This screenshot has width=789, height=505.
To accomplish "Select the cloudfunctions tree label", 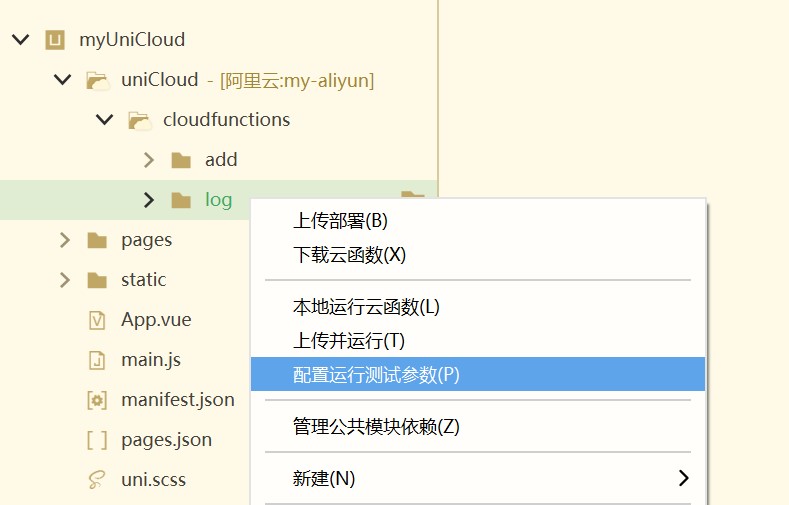I will coord(226,120).
